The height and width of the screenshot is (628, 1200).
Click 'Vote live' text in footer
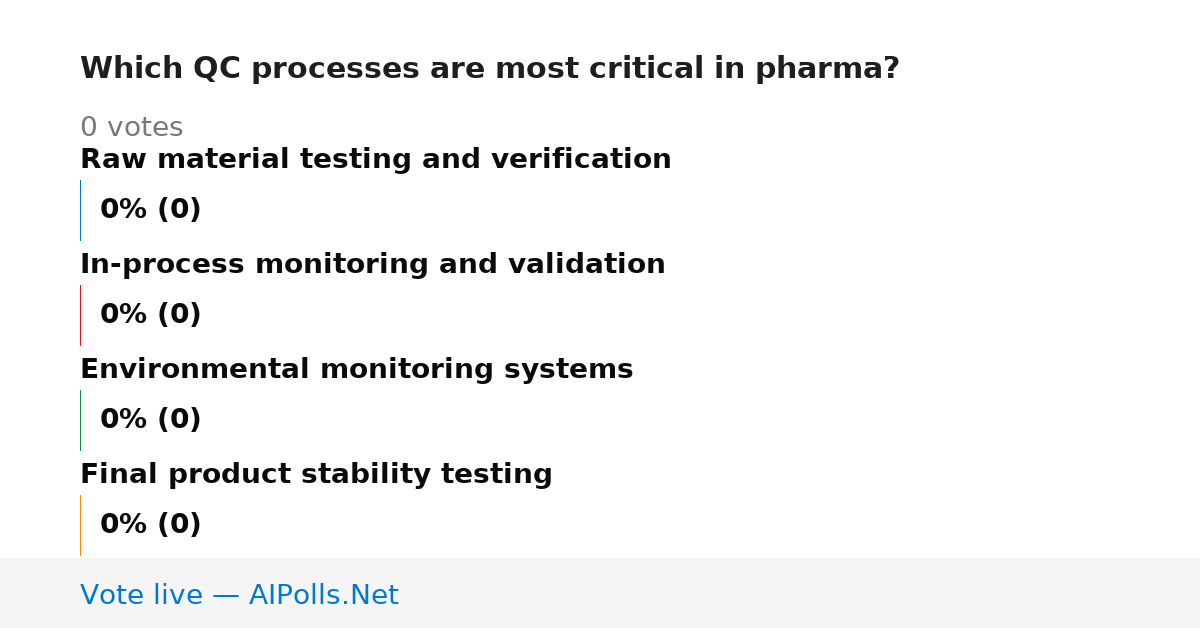(141, 596)
